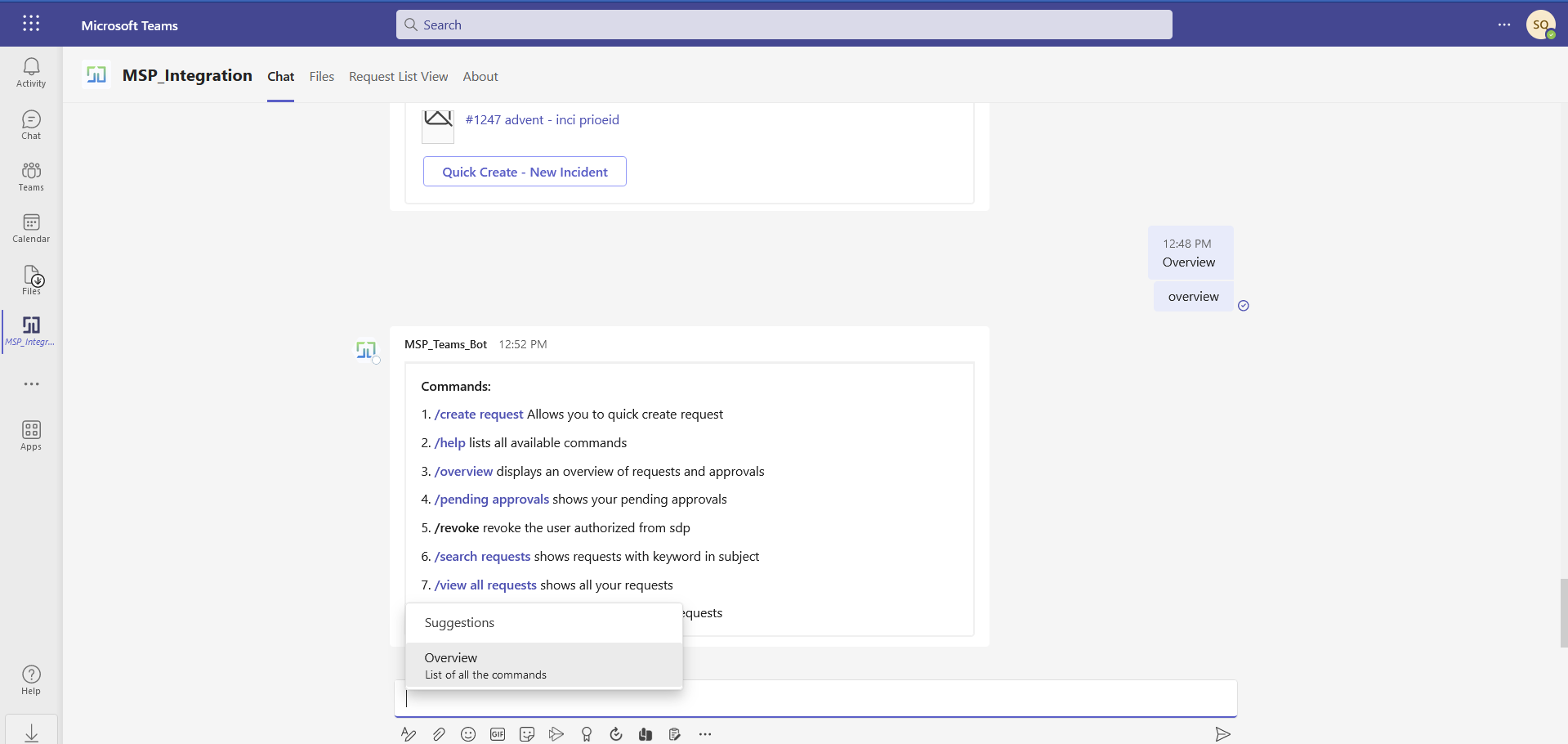Open Activity in the sidebar
This screenshot has height=744, width=1568.
(x=31, y=73)
